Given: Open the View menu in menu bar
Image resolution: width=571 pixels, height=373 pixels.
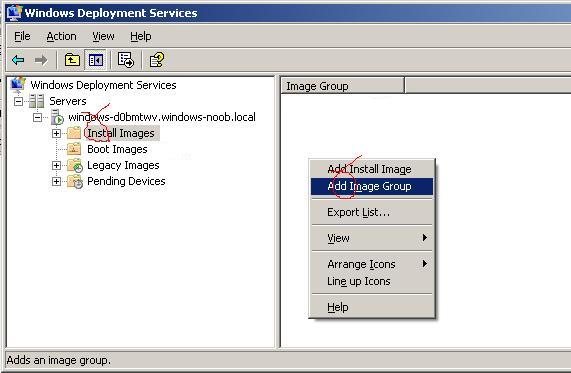Looking at the screenshot, I should tap(103, 36).
